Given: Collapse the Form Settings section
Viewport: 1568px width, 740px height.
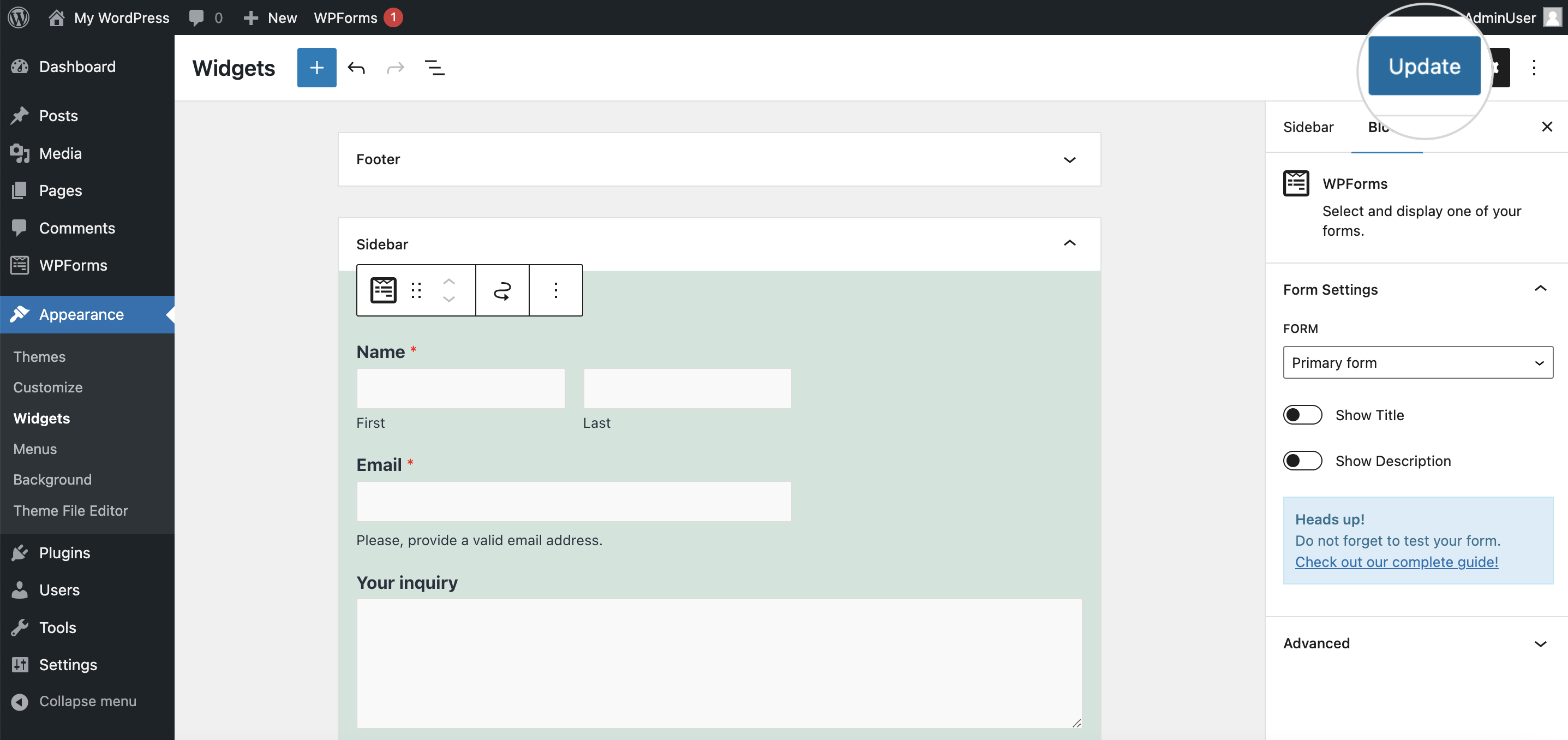Looking at the screenshot, I should [1417, 290].
